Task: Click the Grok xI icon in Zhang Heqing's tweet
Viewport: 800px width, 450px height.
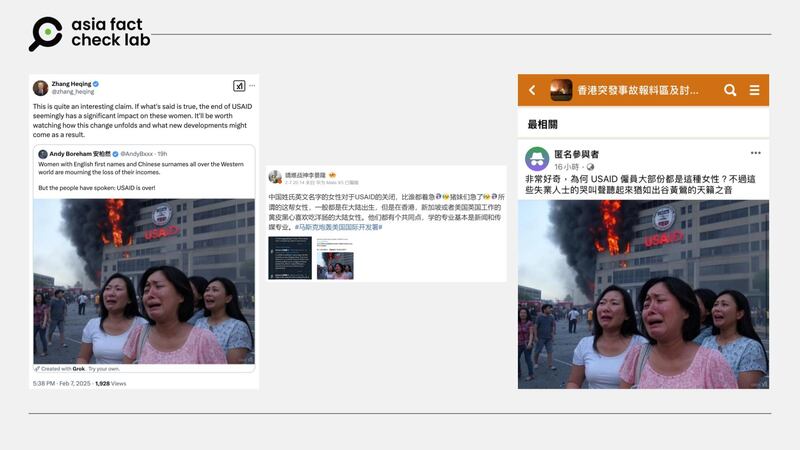Action: point(239,86)
